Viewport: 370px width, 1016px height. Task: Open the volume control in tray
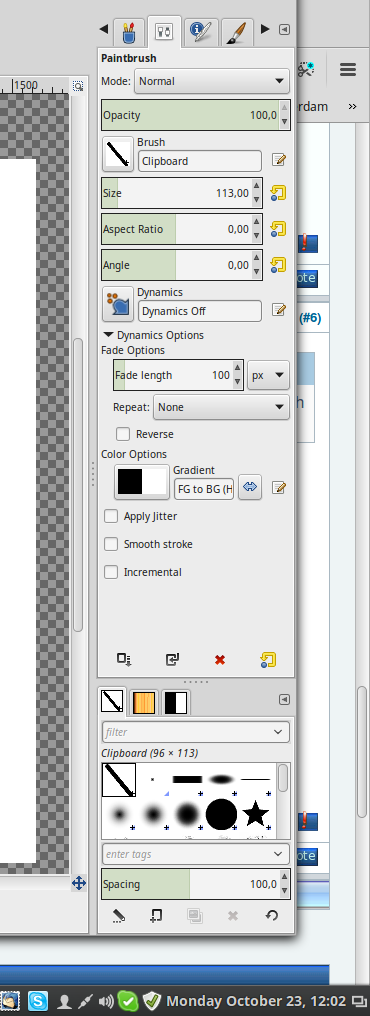pyautogui.click(x=105, y=1002)
